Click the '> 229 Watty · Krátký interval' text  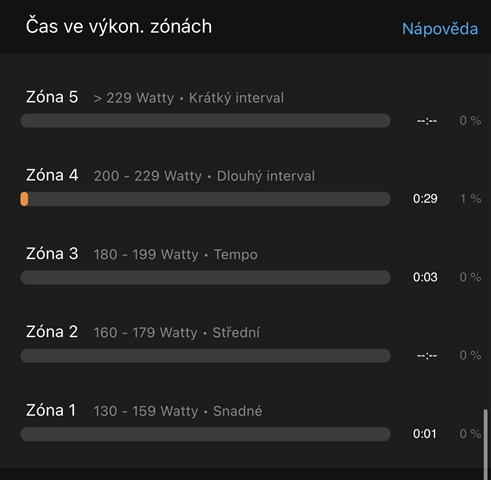pyautogui.click(x=189, y=98)
